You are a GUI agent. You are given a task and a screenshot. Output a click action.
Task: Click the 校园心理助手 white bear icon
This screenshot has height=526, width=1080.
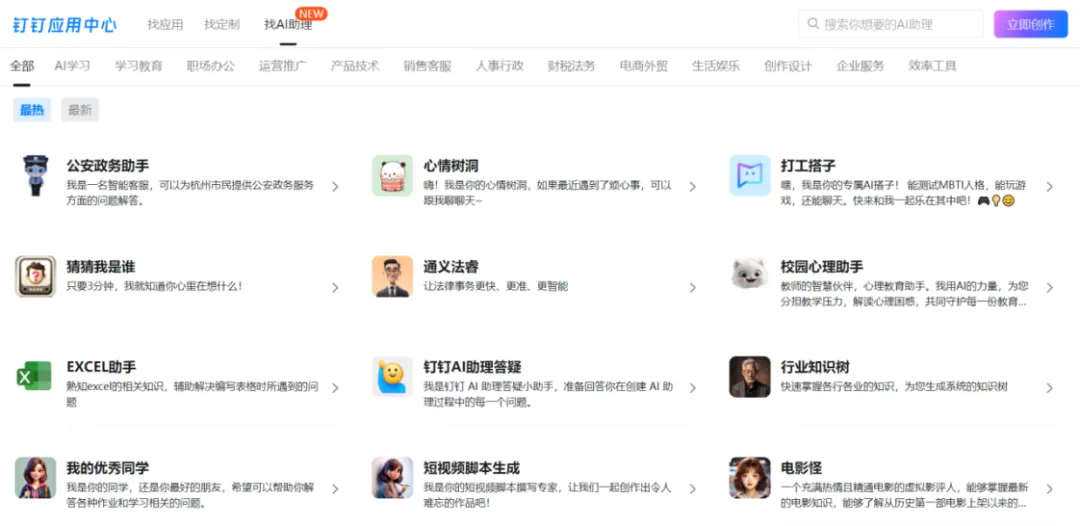[x=749, y=277]
